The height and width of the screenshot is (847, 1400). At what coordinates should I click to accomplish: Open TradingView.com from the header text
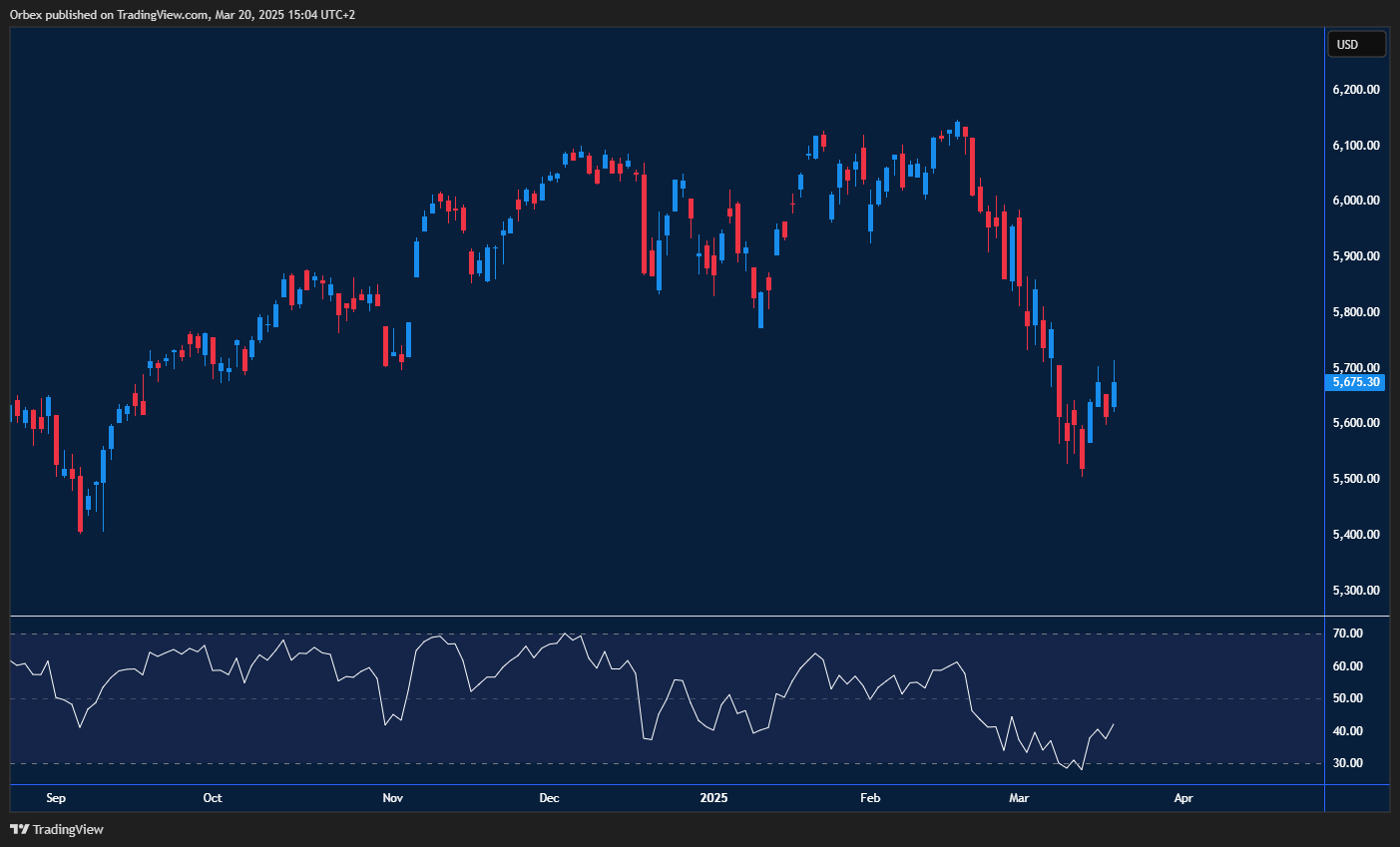click(x=165, y=14)
